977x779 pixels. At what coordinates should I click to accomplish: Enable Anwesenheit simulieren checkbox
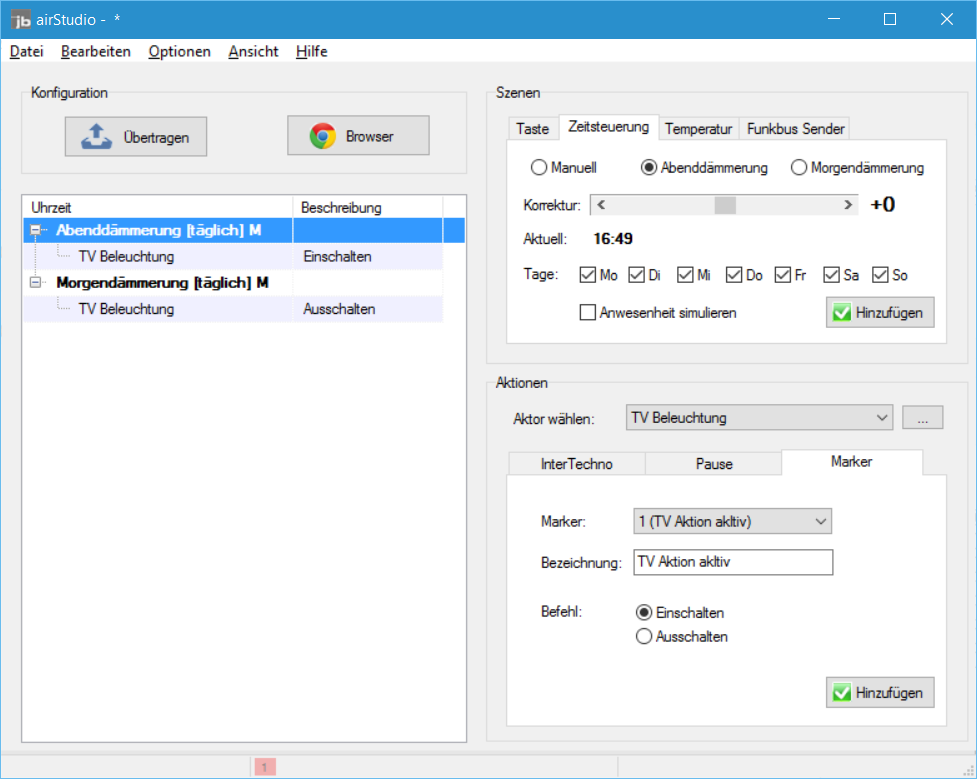[x=588, y=313]
